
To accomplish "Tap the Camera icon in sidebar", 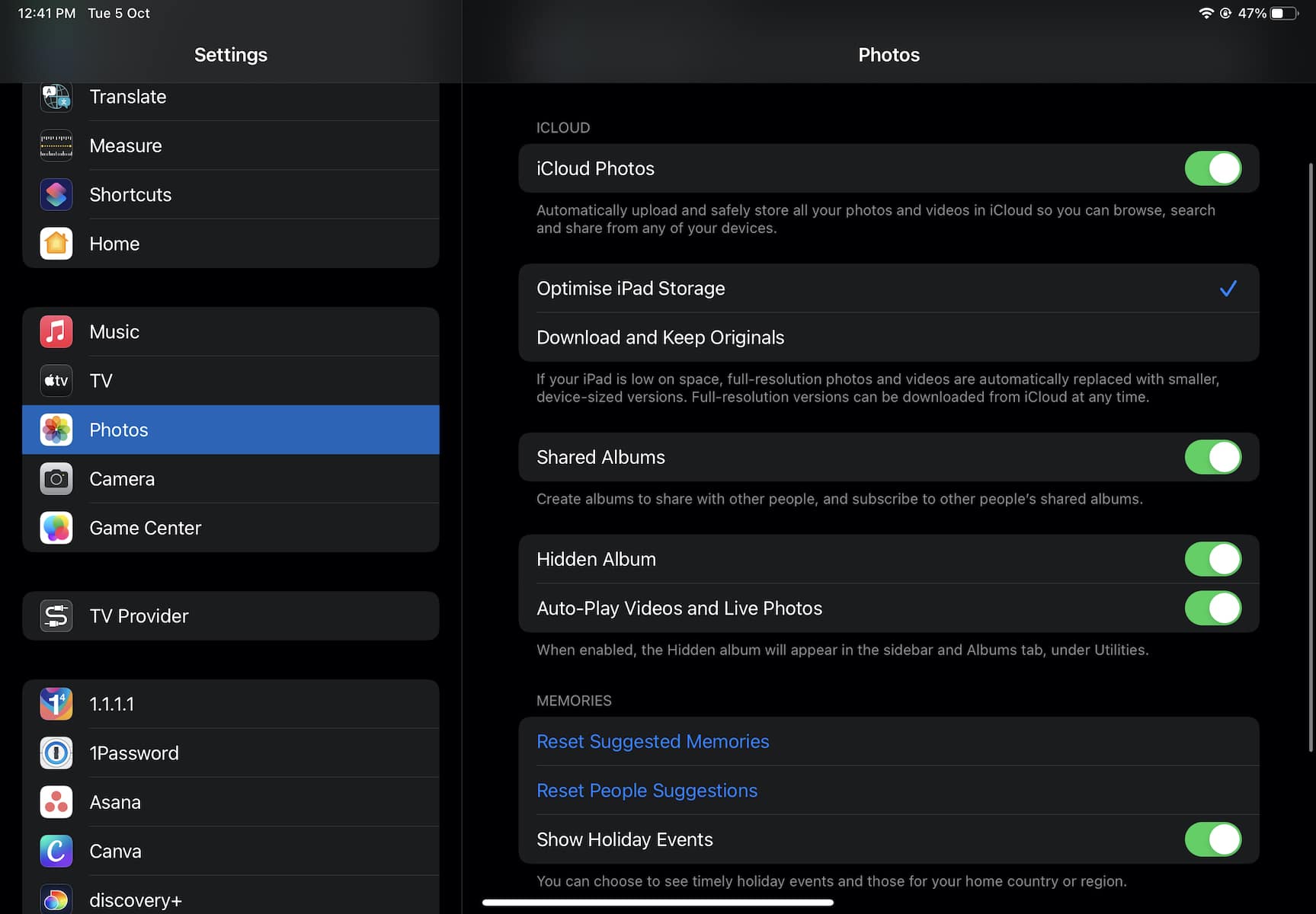I will [x=56, y=479].
